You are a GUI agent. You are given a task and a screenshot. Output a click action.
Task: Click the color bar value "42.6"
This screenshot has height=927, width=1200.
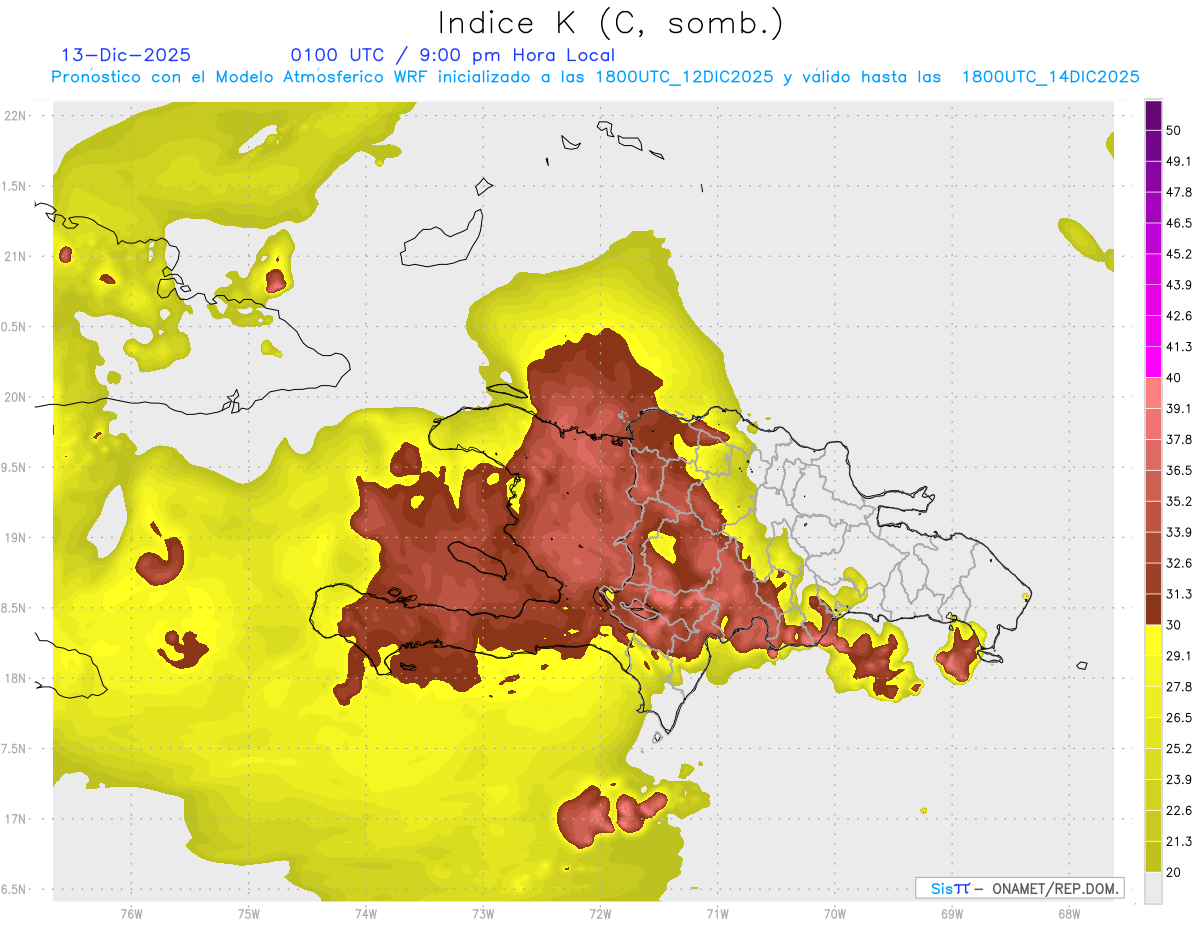(1179, 316)
